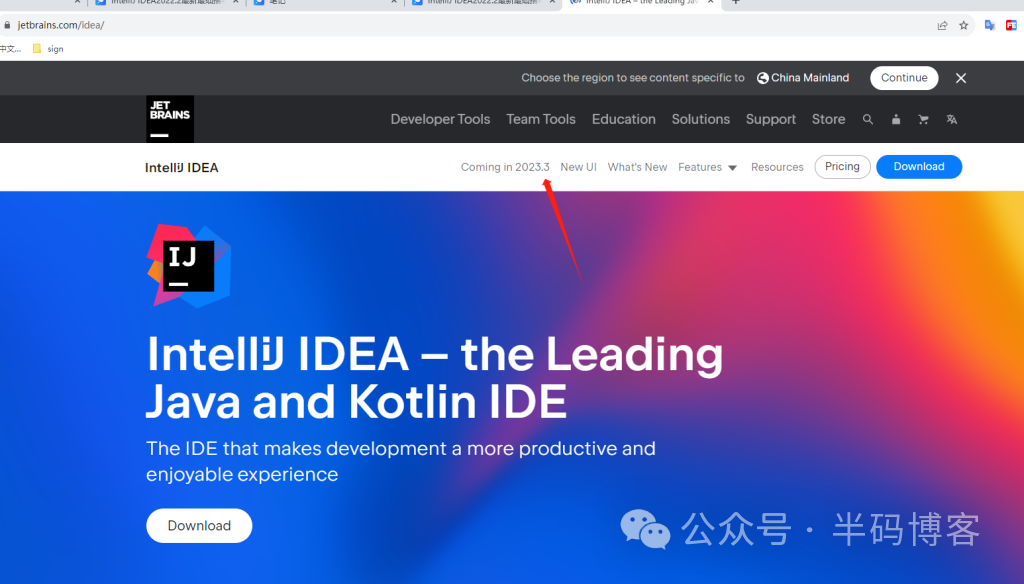Open the Google Translate extension icon
1024x584 pixels.
point(990,25)
